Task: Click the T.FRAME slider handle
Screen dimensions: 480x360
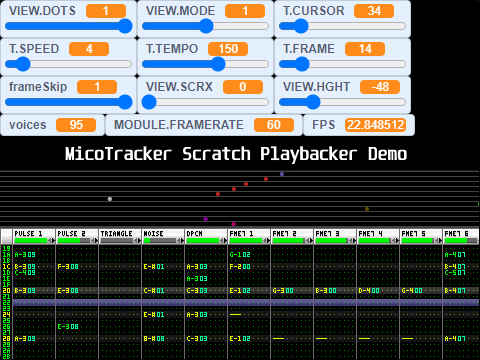Action: [x=302, y=64]
